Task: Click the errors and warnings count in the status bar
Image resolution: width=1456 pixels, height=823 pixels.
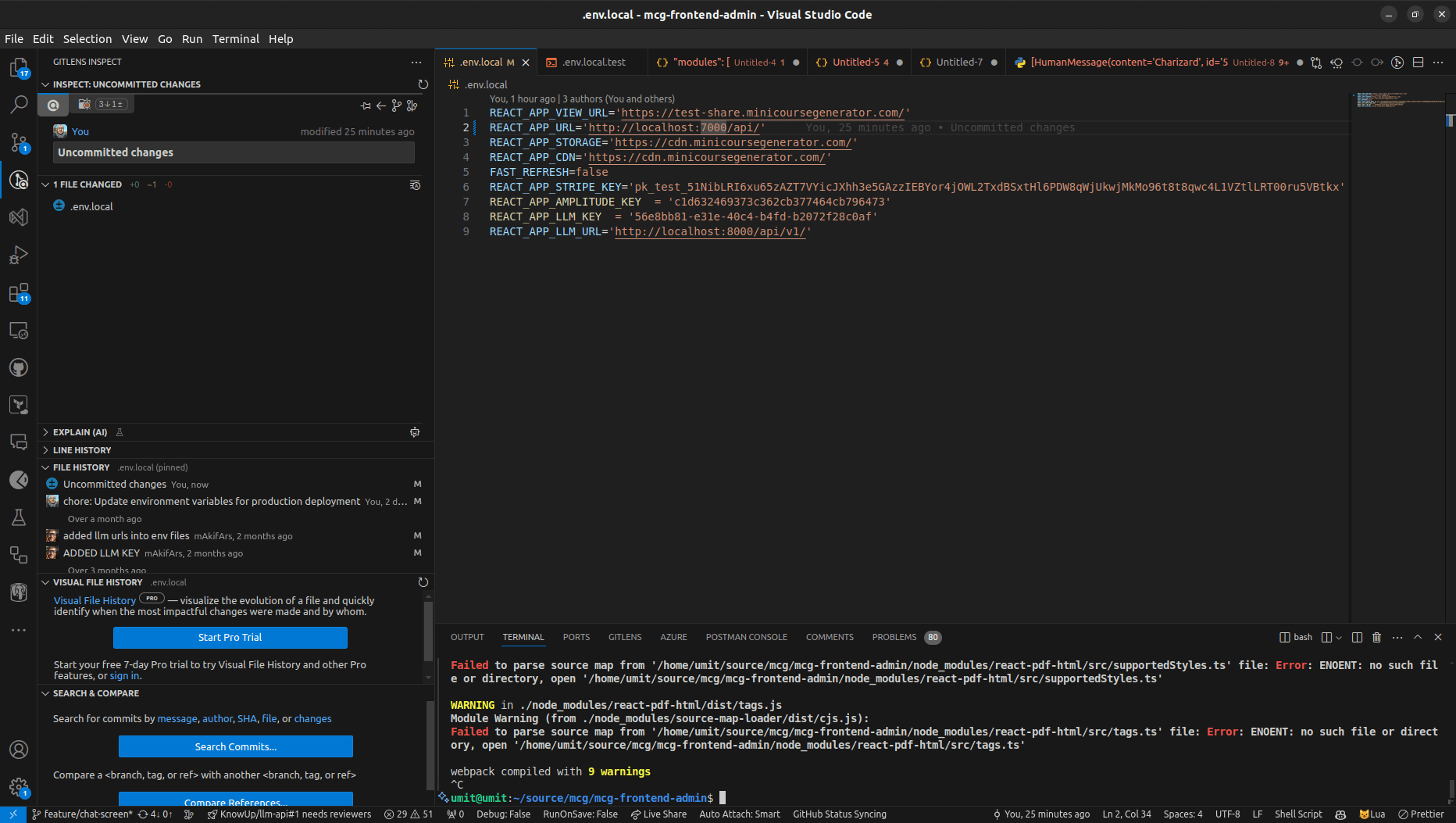Action: click(x=409, y=814)
